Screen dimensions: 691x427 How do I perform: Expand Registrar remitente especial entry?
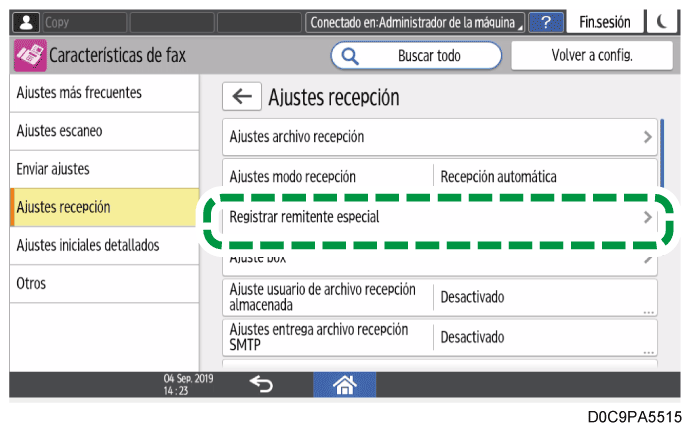pos(439,216)
